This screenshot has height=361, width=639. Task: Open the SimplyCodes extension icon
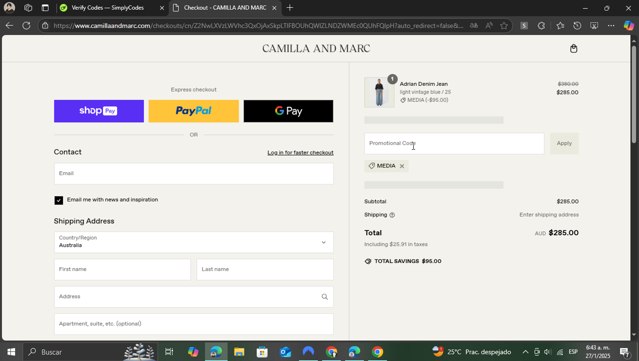pos(524,26)
